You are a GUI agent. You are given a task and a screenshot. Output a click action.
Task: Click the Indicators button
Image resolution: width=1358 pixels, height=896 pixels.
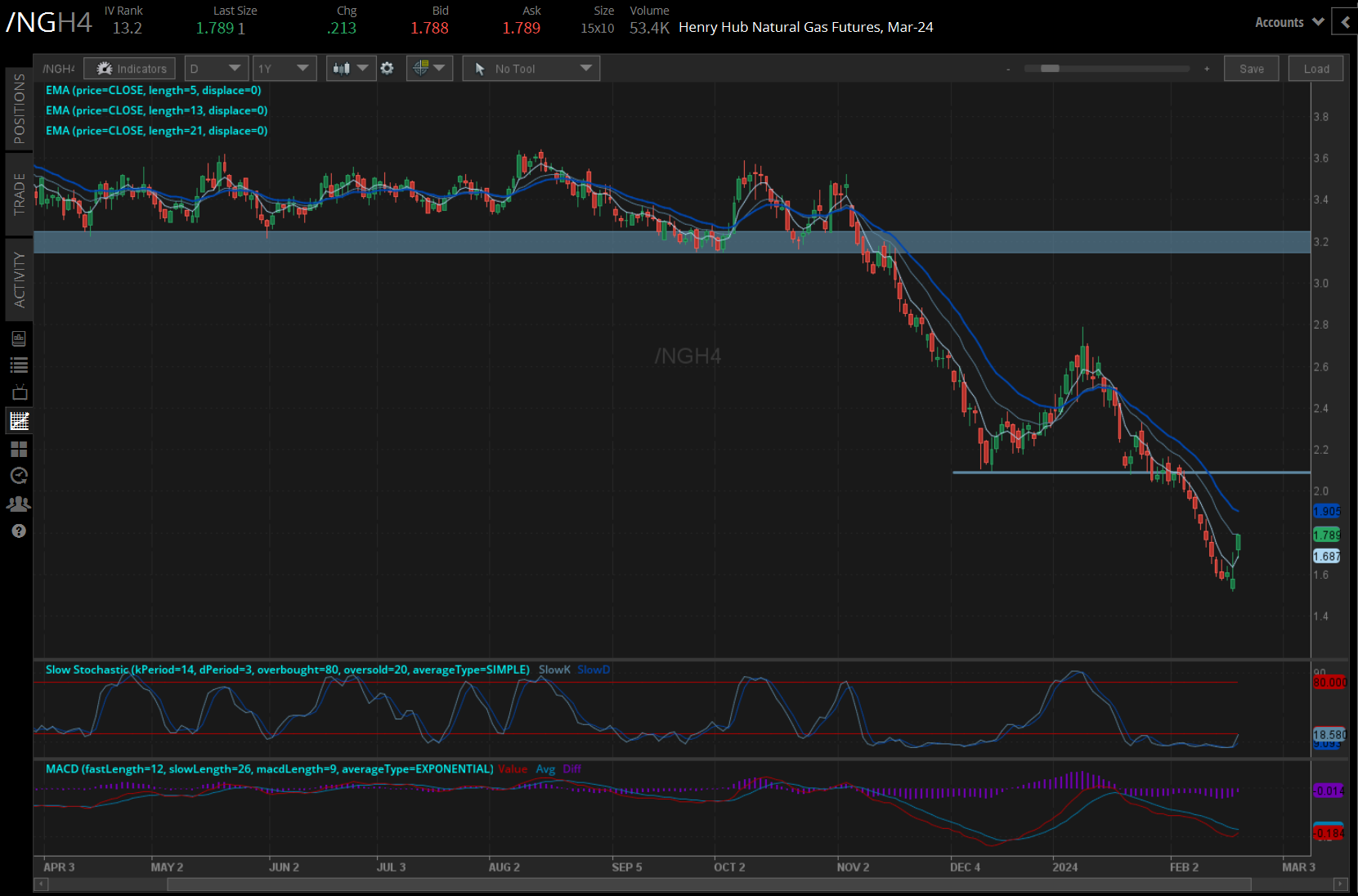[131, 69]
